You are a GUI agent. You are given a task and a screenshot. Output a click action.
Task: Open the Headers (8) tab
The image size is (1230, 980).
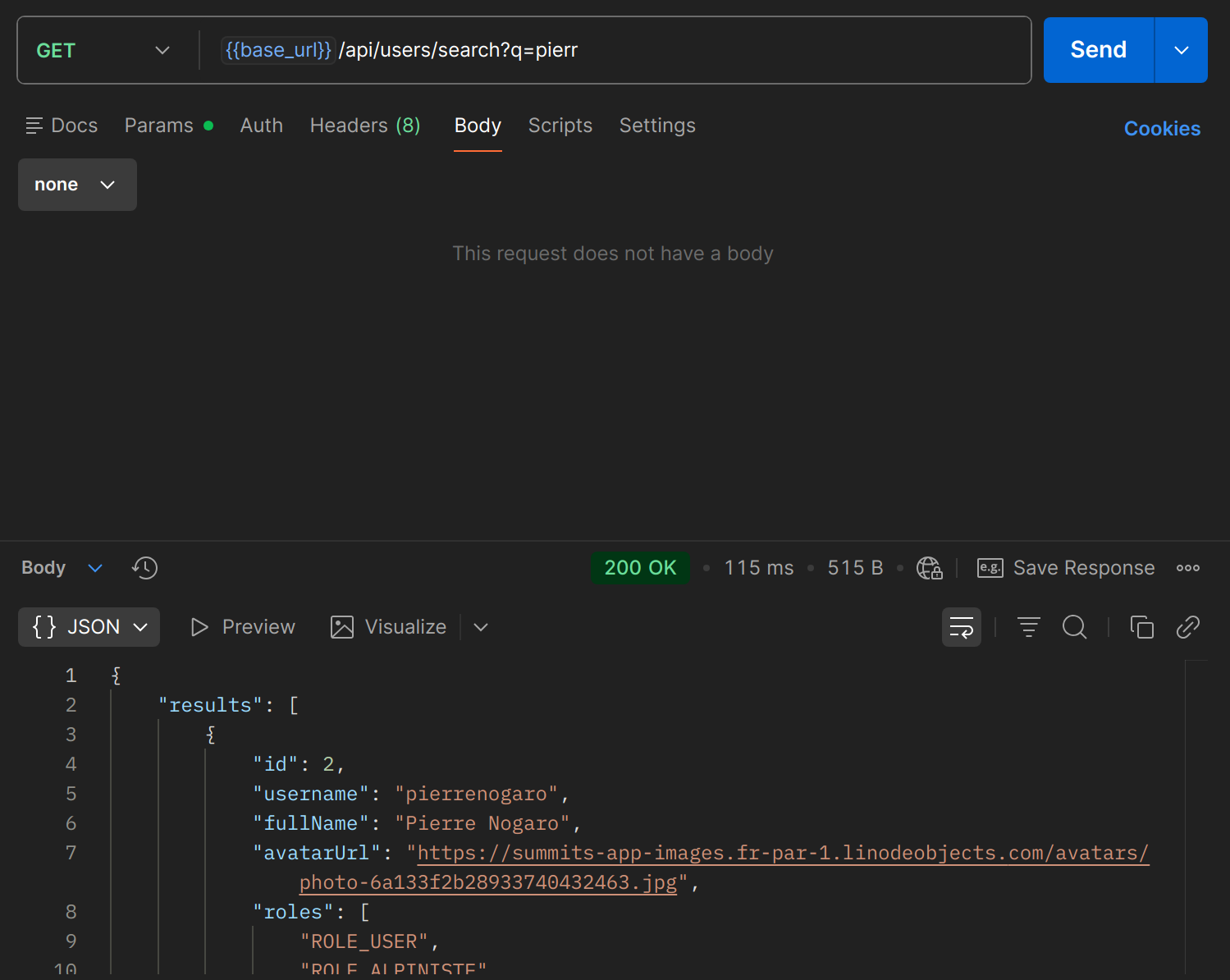pyautogui.click(x=365, y=126)
